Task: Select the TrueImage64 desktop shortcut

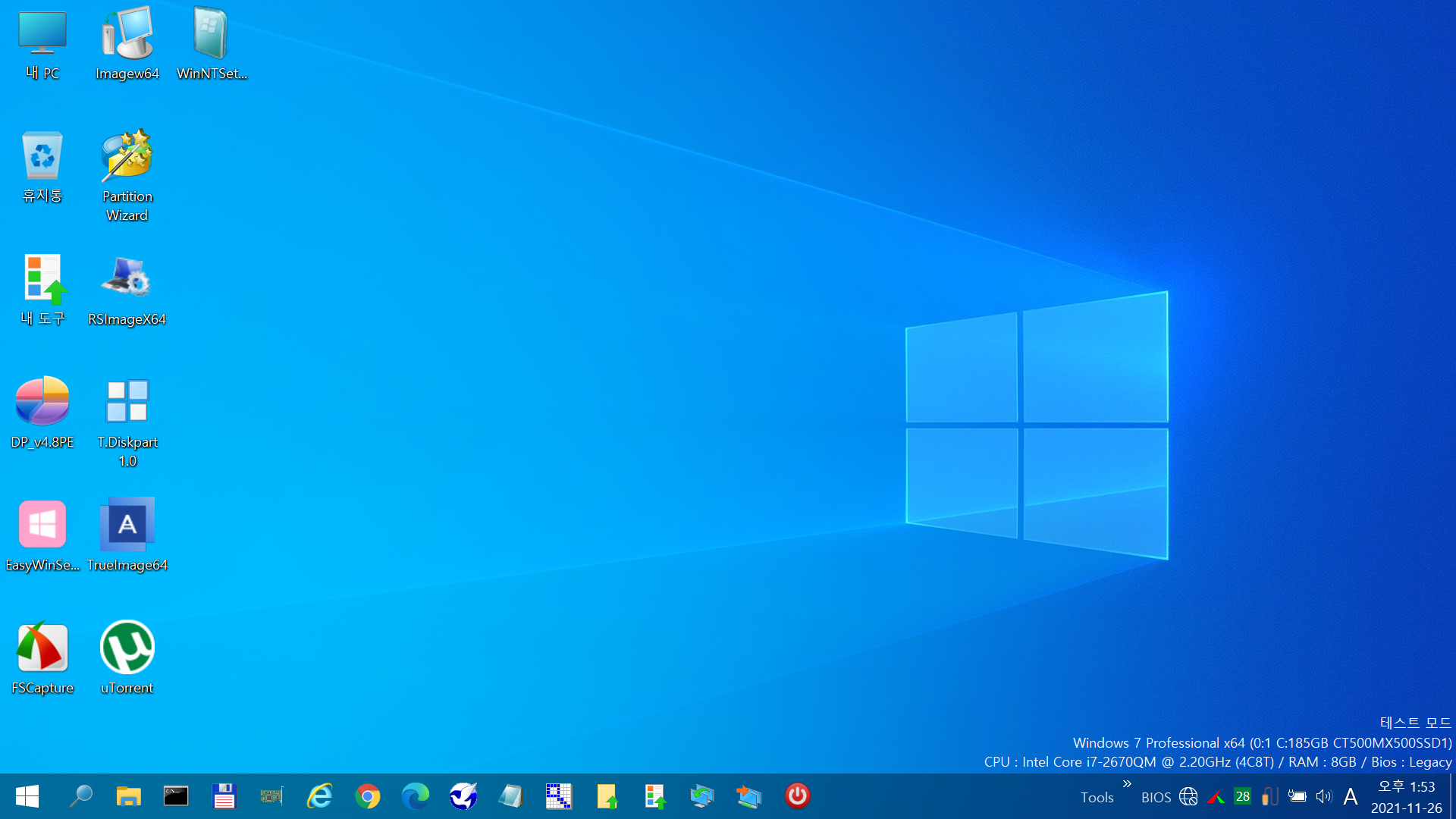Action: point(127,535)
